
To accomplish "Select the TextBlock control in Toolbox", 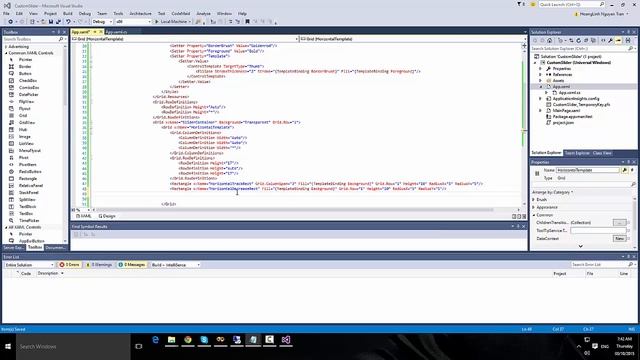I will point(27,207).
